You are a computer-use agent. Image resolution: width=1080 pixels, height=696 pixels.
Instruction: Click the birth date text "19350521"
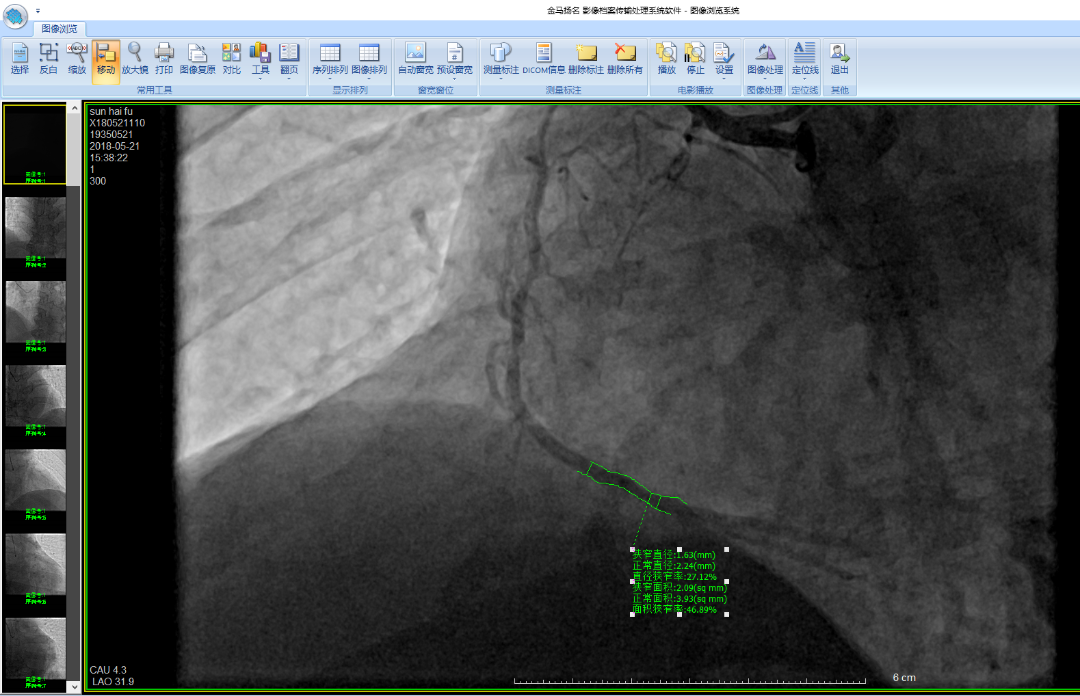(x=111, y=134)
